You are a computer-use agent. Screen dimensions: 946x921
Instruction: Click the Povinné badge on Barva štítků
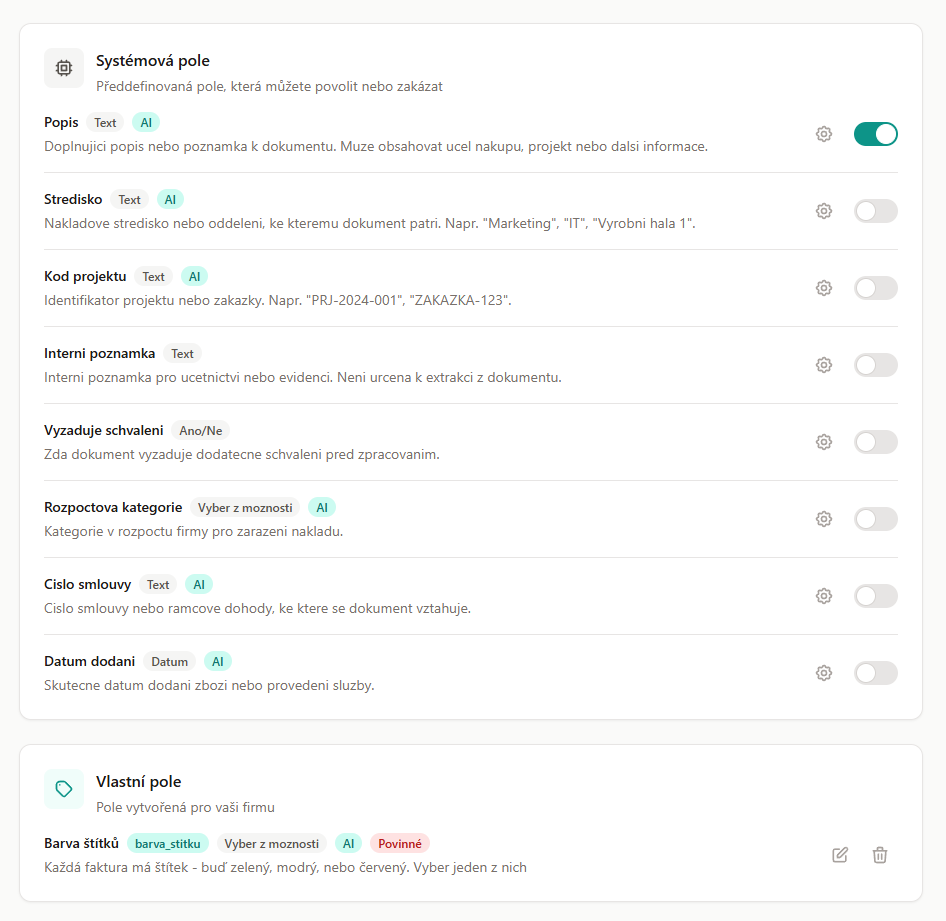tap(400, 843)
